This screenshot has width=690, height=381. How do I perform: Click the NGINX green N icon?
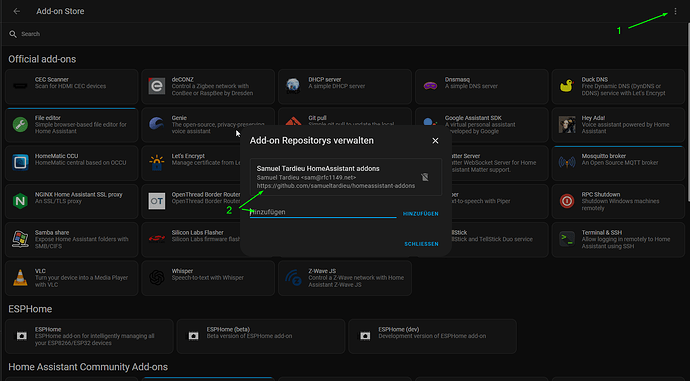[20, 201]
